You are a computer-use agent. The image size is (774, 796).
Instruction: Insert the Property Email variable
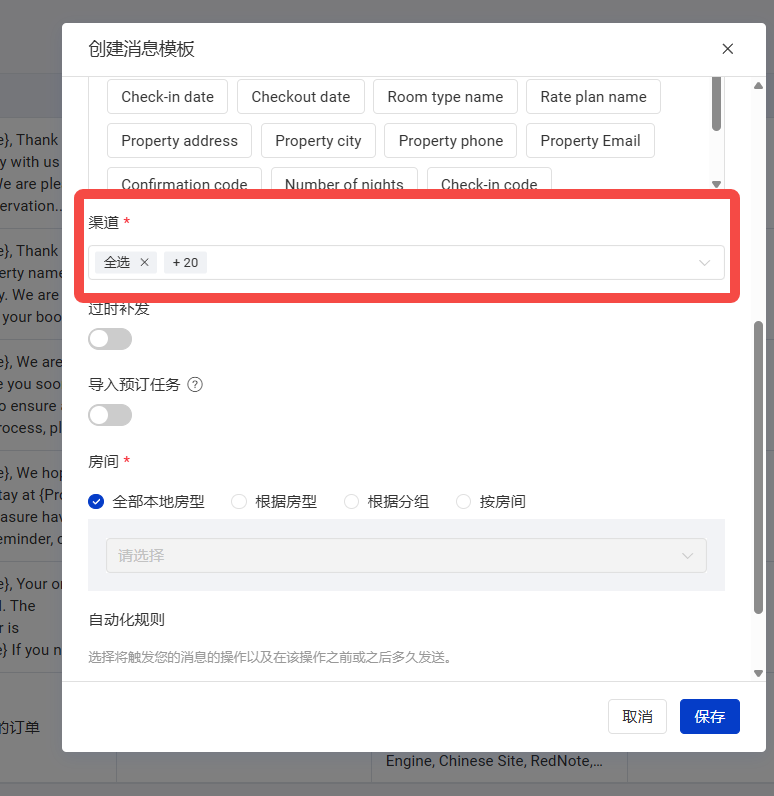tap(590, 141)
